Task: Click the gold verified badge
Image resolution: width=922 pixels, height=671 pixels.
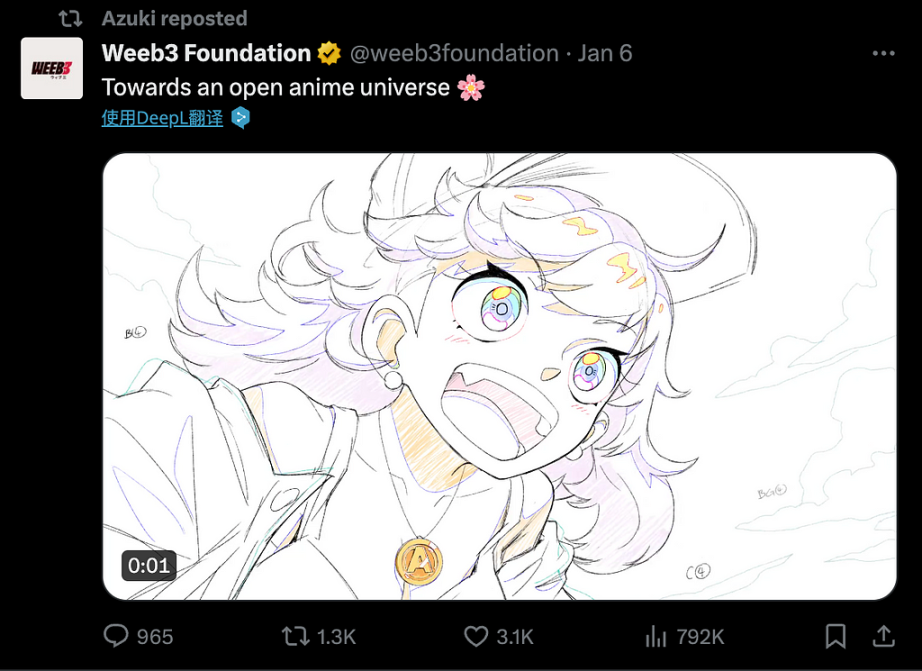Action: click(x=329, y=54)
